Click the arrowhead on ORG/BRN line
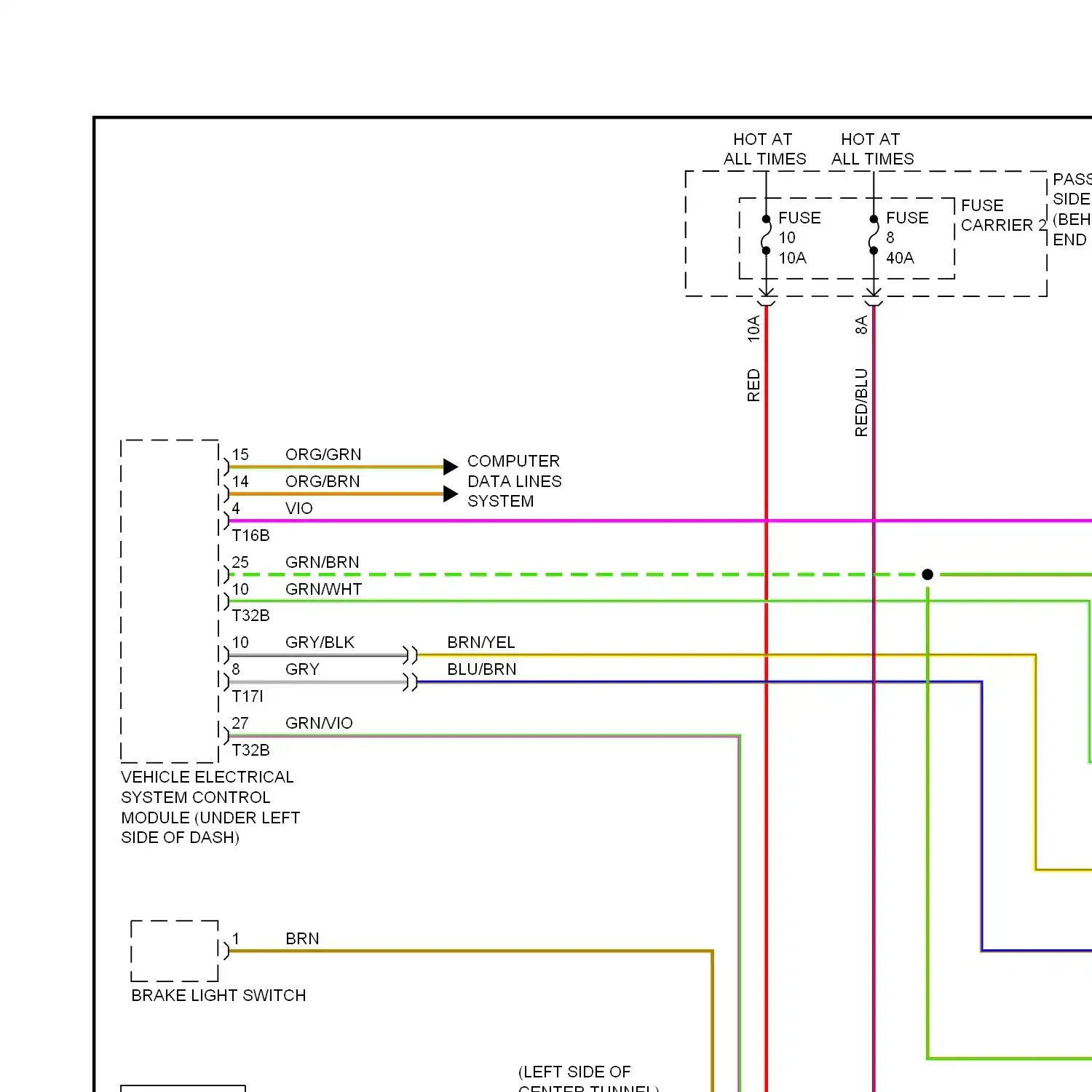 tap(451, 494)
